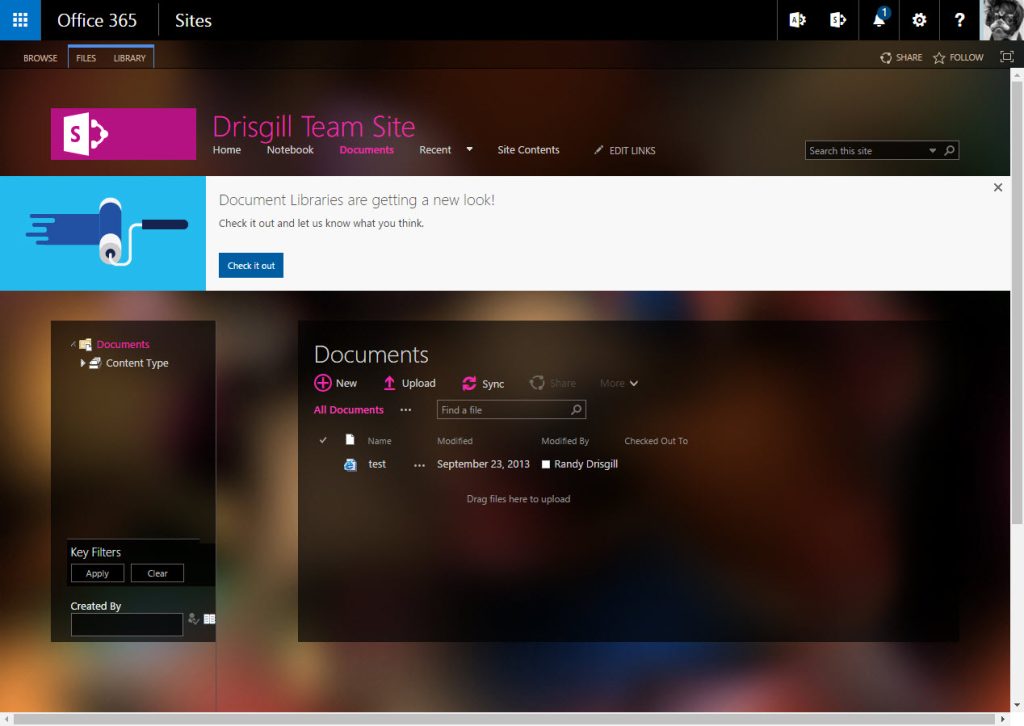
Task: Open the ellipsis menu for test
Action: click(x=419, y=465)
